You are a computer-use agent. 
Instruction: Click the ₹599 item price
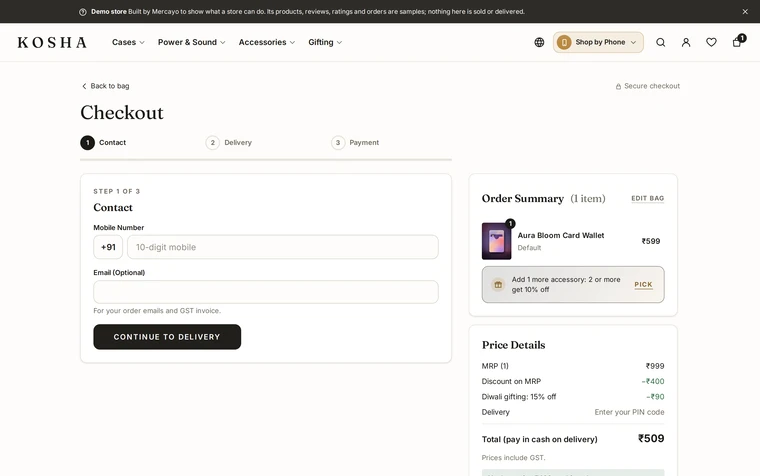click(651, 241)
